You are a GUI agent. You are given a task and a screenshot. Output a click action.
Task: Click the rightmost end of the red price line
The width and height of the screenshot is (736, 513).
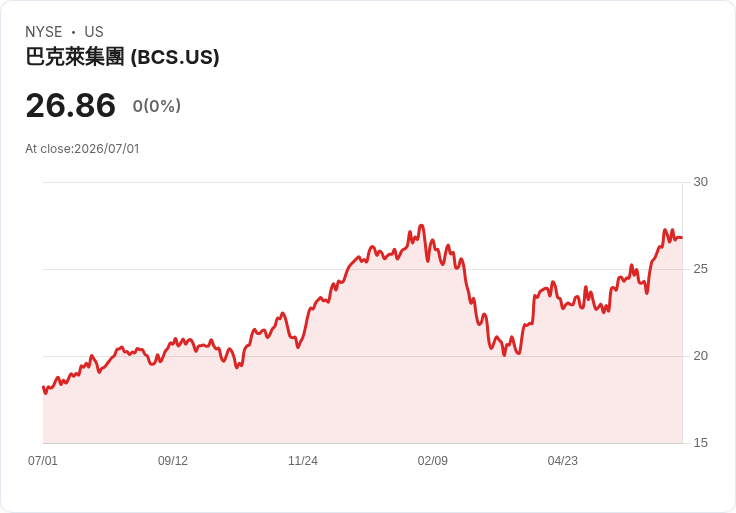point(682,237)
